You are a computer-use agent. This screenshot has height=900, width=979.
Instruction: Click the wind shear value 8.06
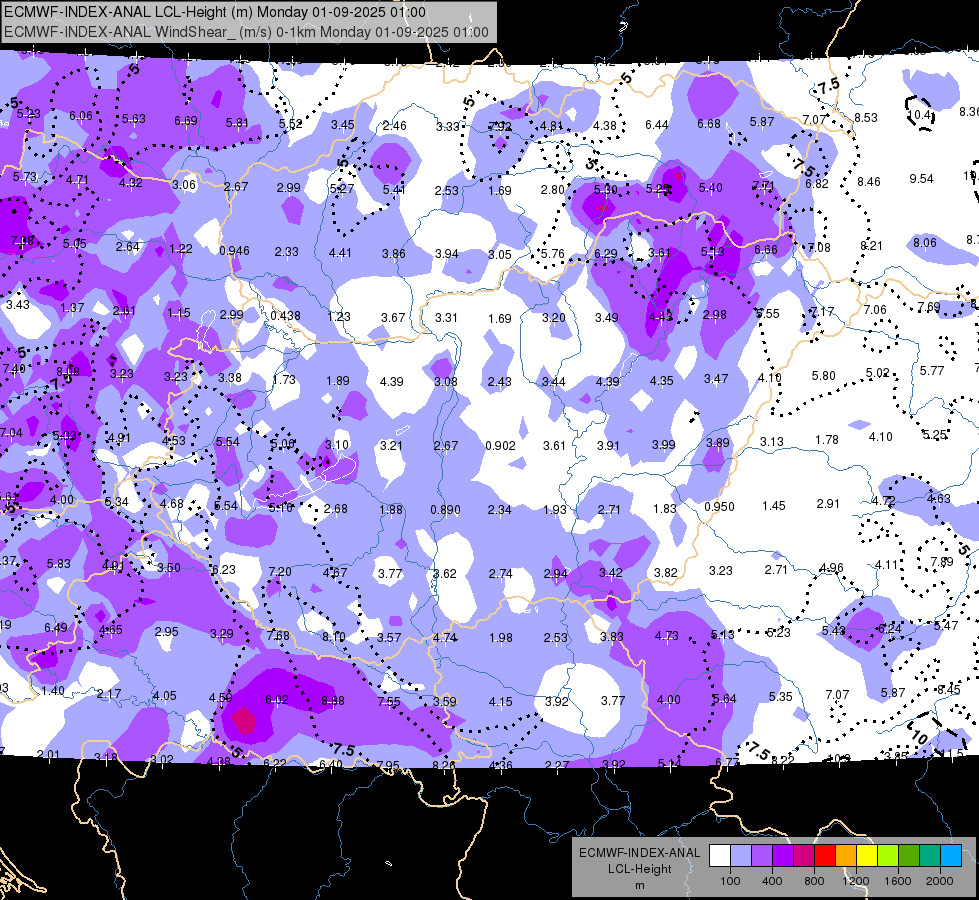point(925,242)
